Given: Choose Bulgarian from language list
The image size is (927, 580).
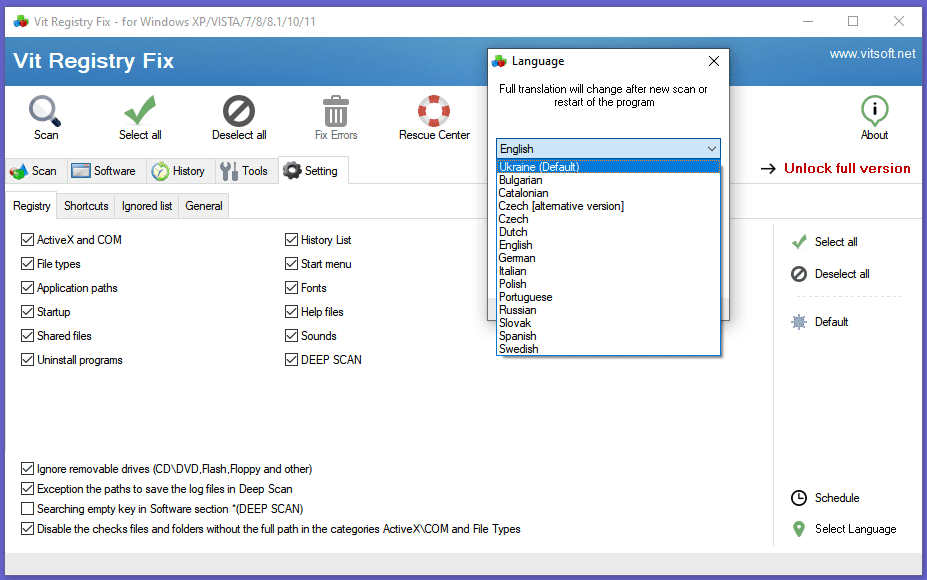Looking at the screenshot, I should coord(608,180).
